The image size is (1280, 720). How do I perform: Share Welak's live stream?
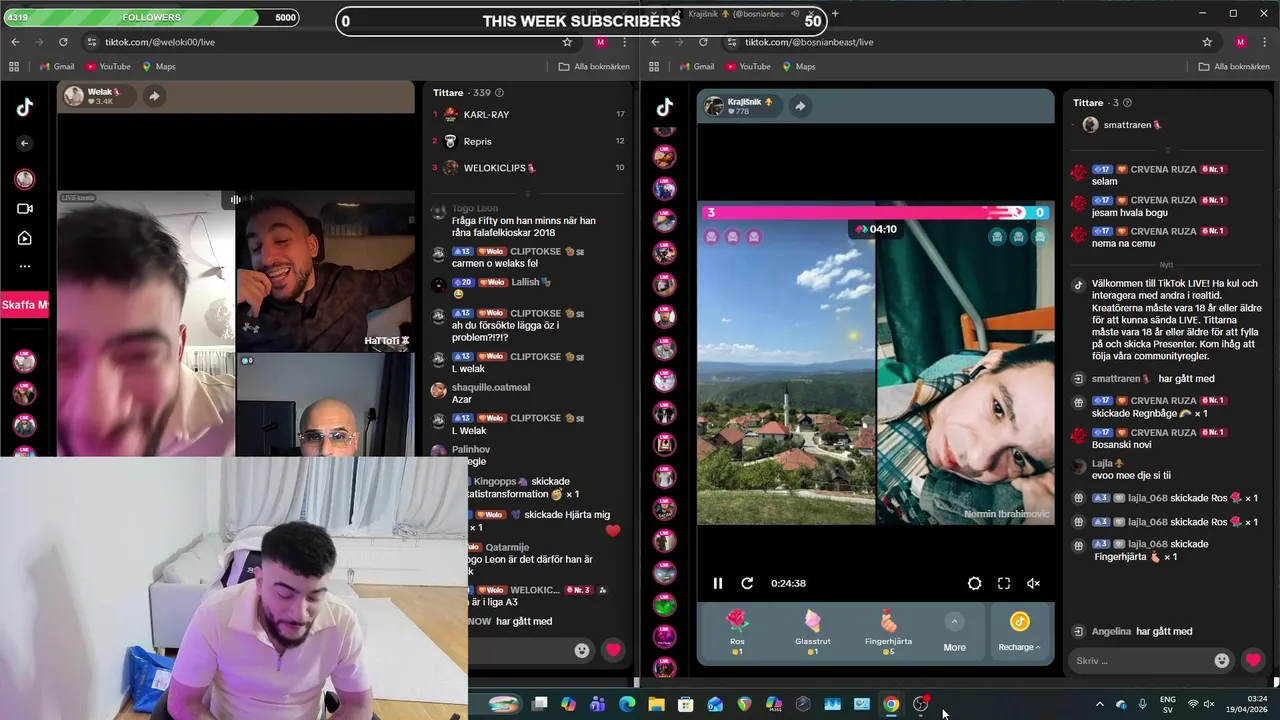(154, 96)
